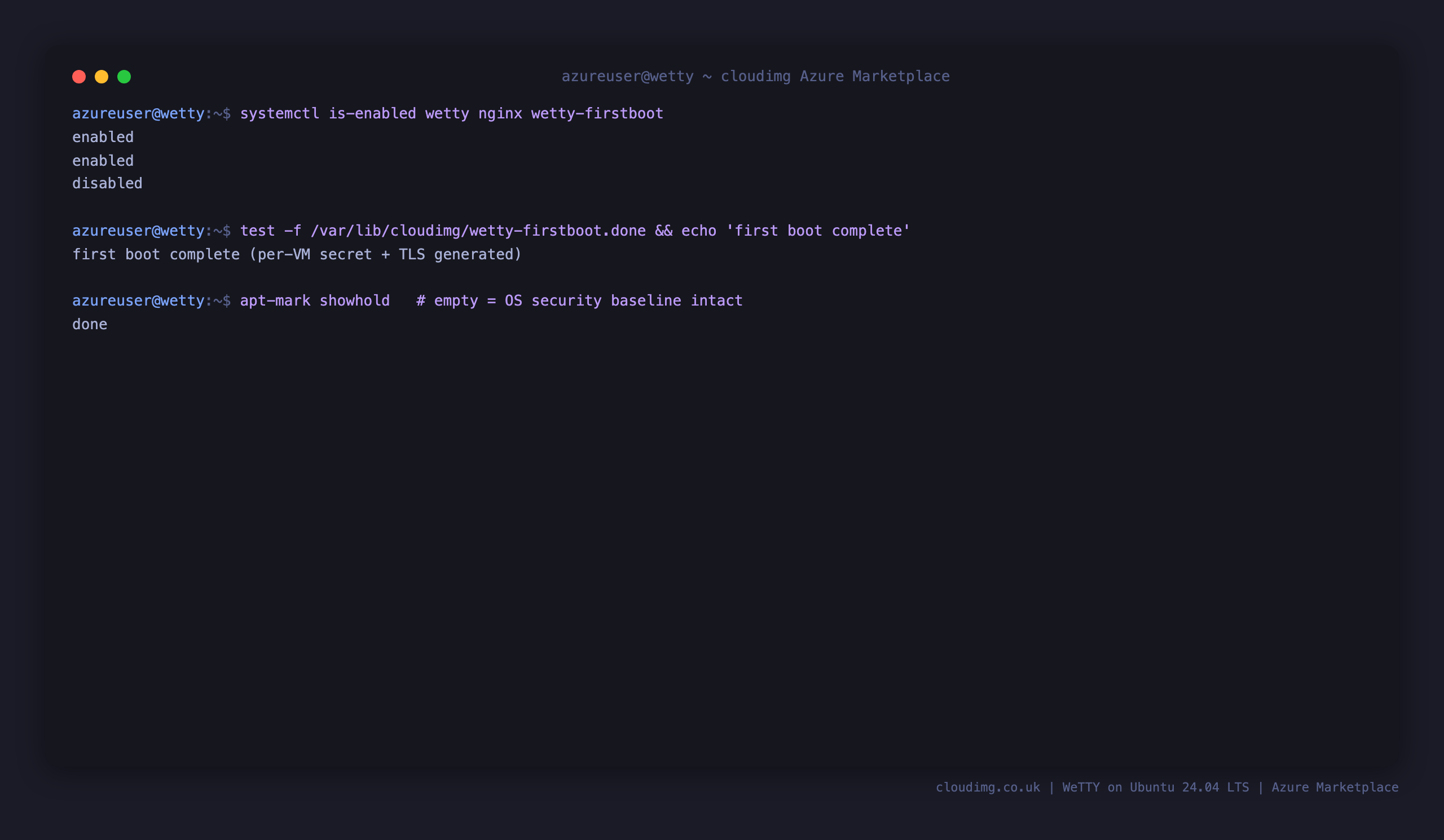Click the footer text 'WeTTY on Ubuntu 24.04 LTS'

click(x=1155, y=788)
